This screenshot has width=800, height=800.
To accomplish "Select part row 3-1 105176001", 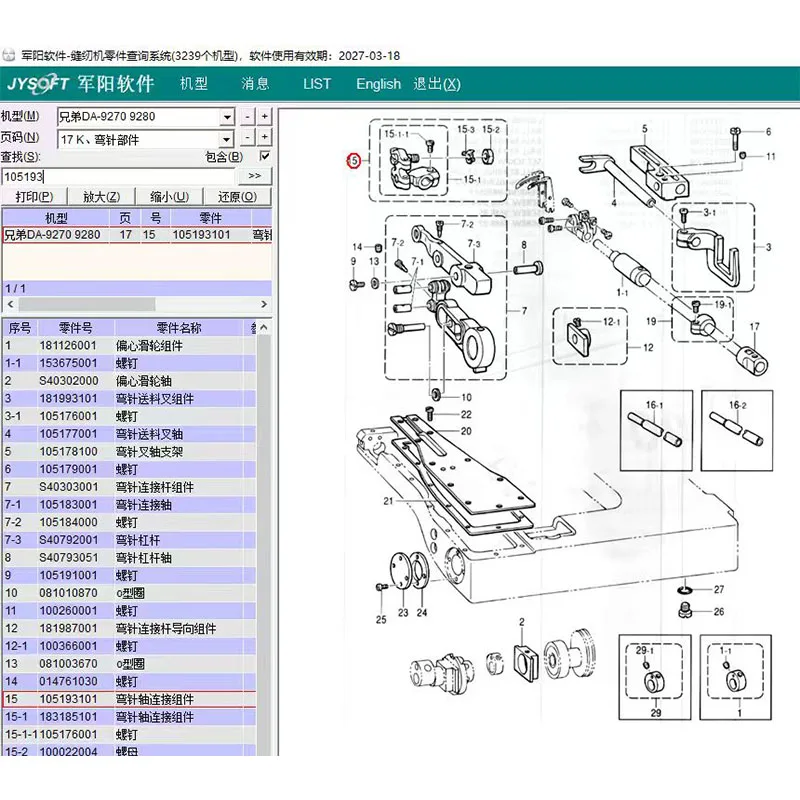I will [129, 416].
